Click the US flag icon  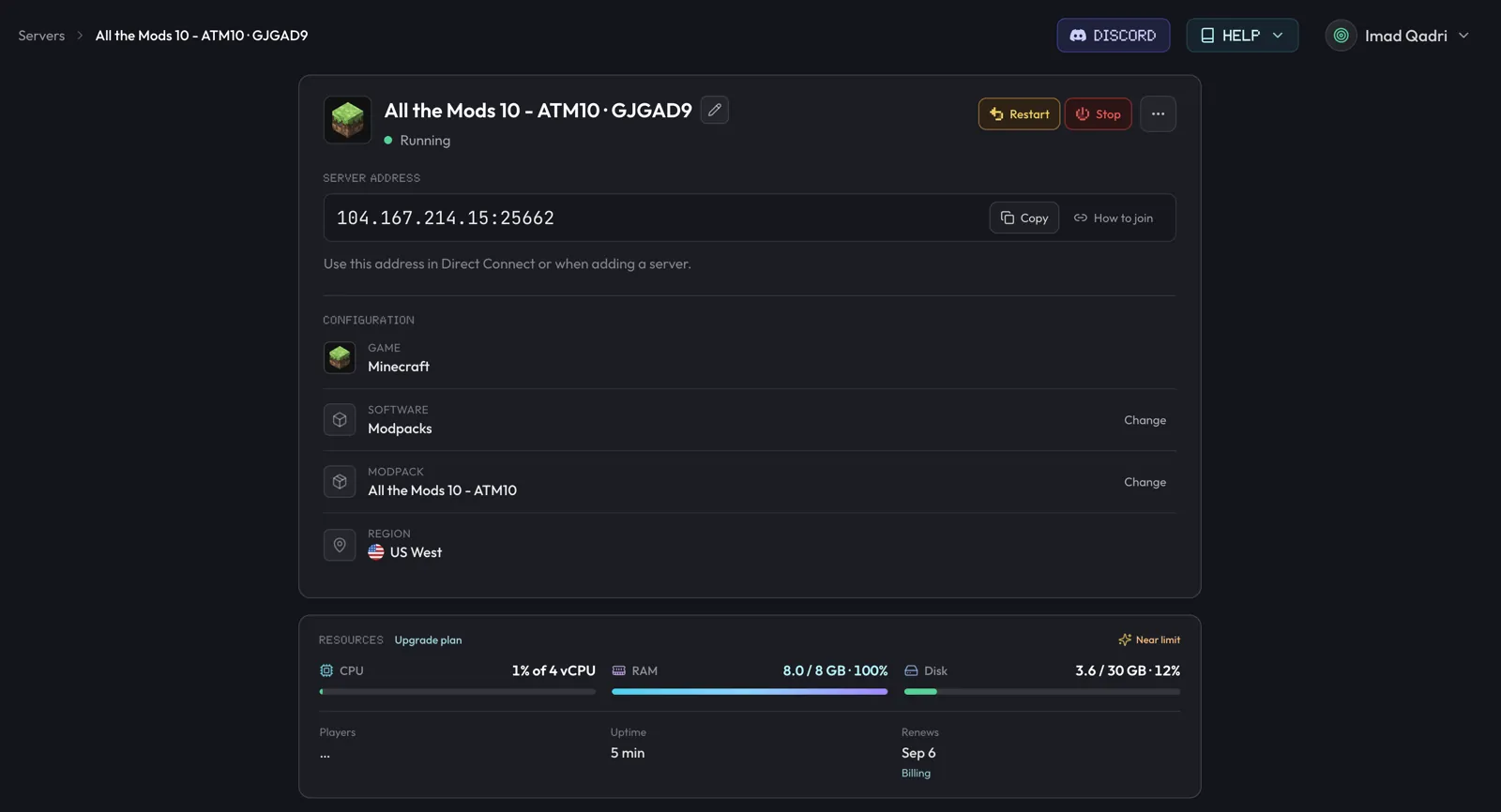(376, 552)
